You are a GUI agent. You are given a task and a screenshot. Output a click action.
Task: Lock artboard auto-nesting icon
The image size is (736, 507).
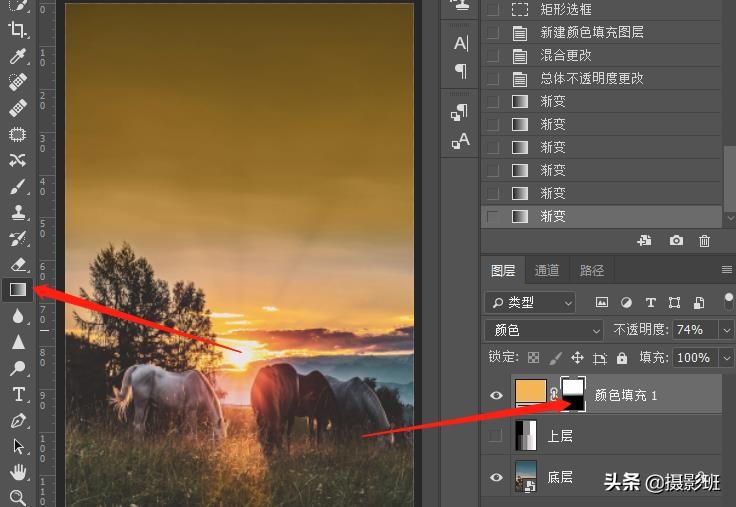(x=599, y=359)
